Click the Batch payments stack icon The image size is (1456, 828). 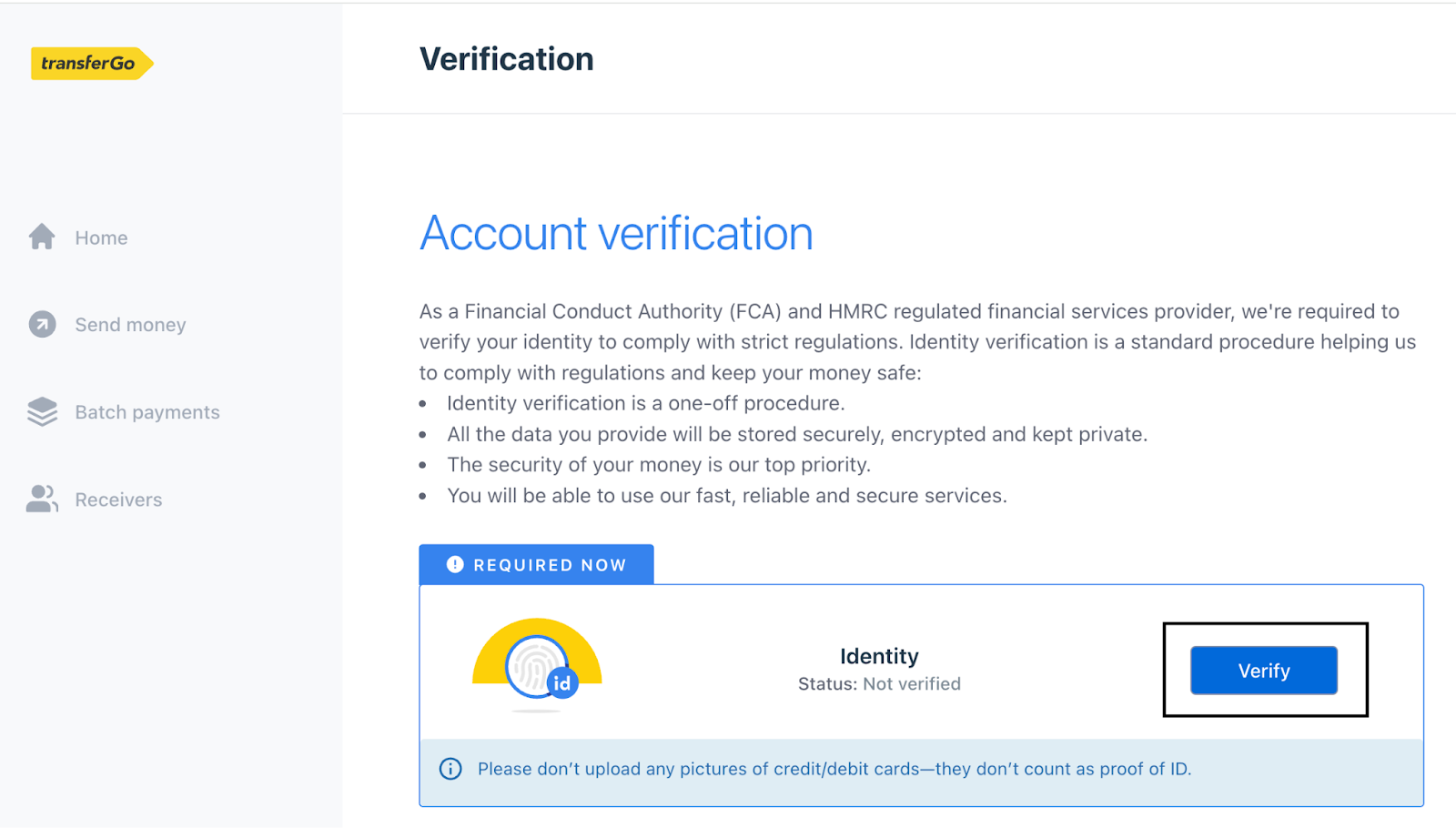point(41,411)
